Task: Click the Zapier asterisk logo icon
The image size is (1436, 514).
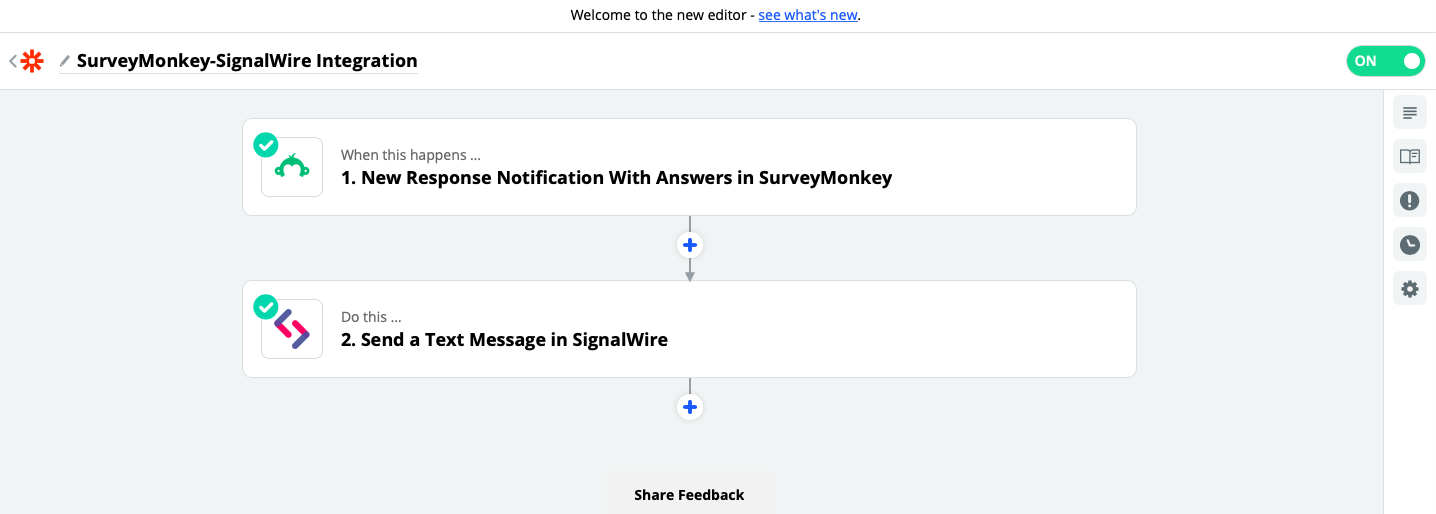Action: tap(32, 61)
